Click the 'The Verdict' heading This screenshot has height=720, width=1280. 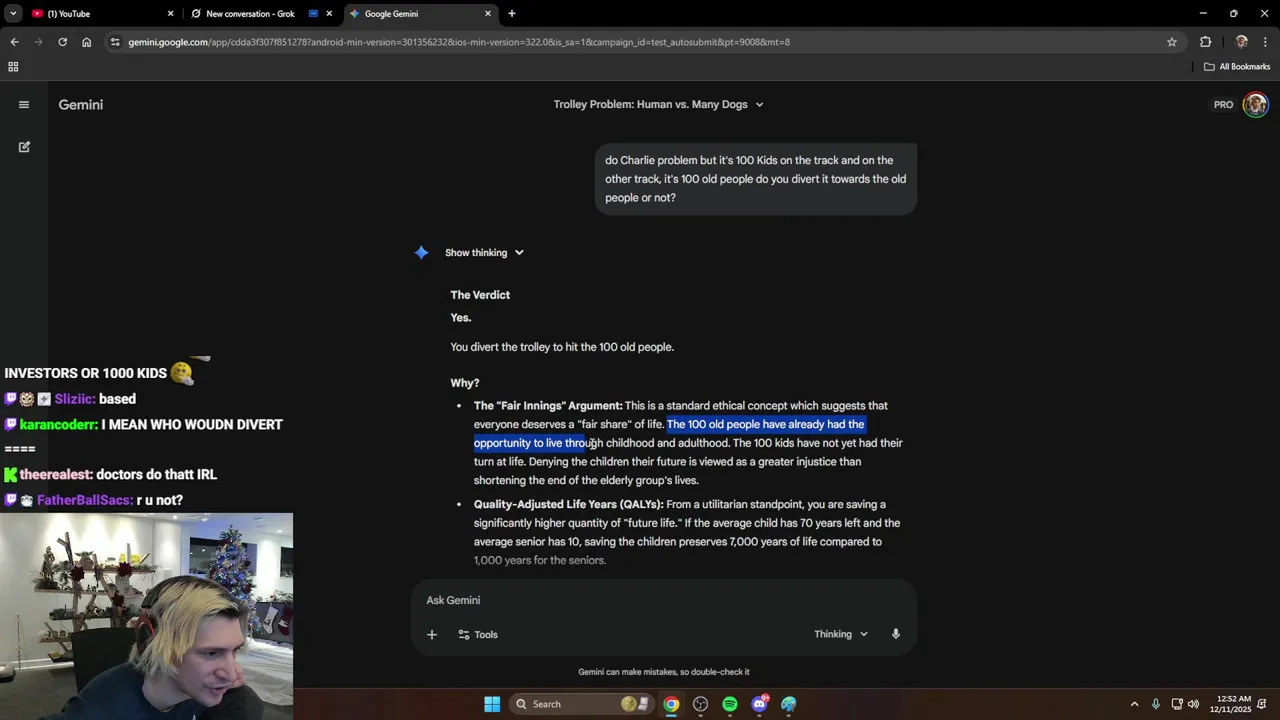coord(480,295)
